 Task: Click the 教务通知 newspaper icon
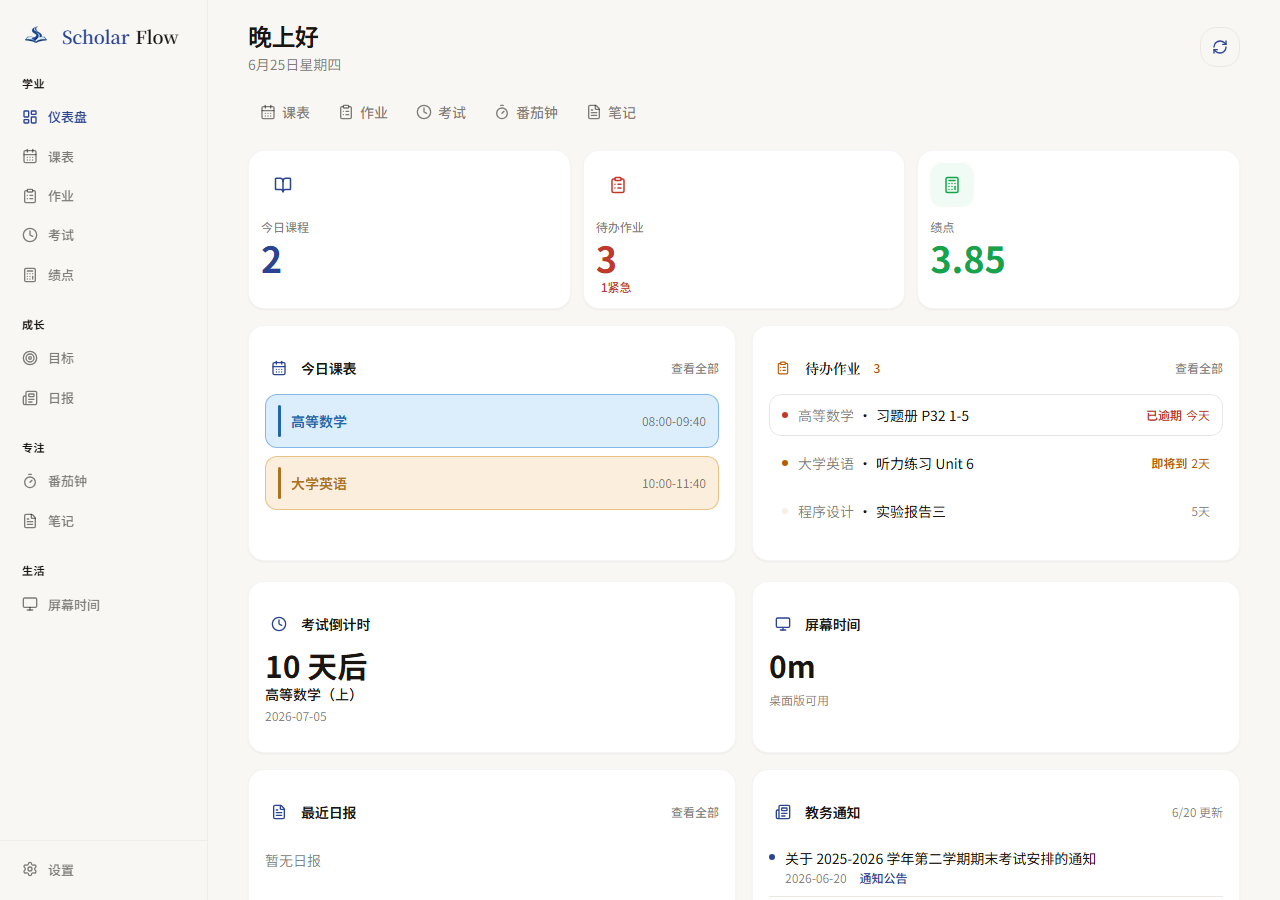(783, 812)
